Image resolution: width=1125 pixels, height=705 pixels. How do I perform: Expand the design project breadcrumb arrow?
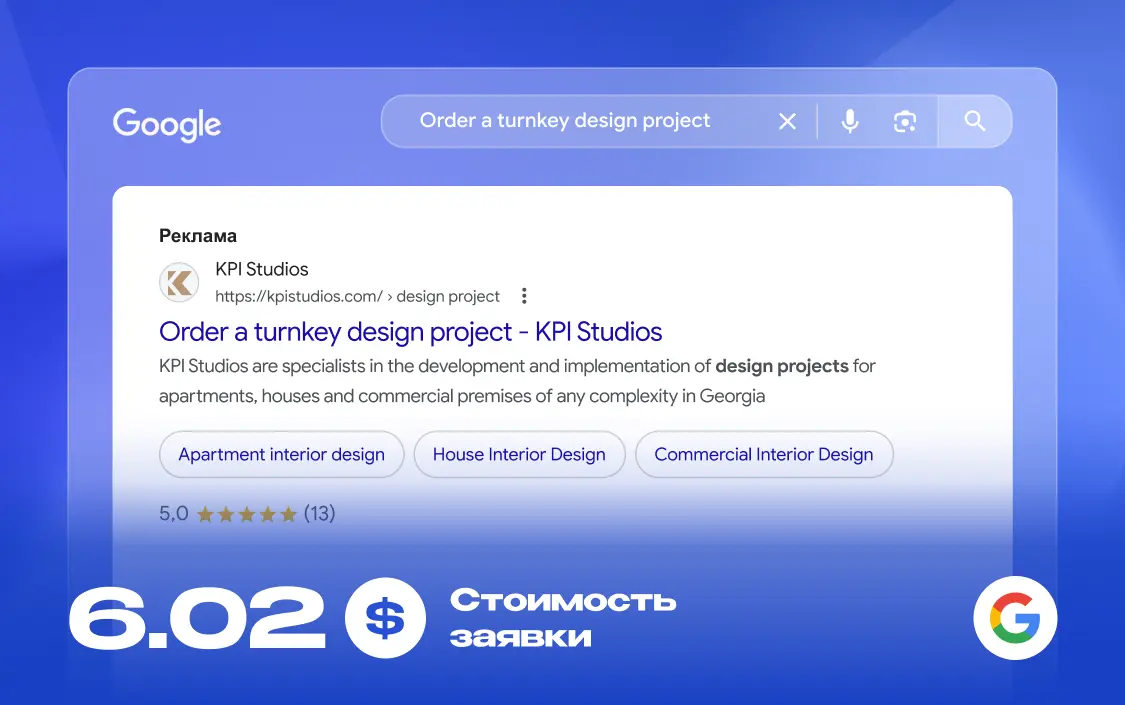click(x=392, y=296)
